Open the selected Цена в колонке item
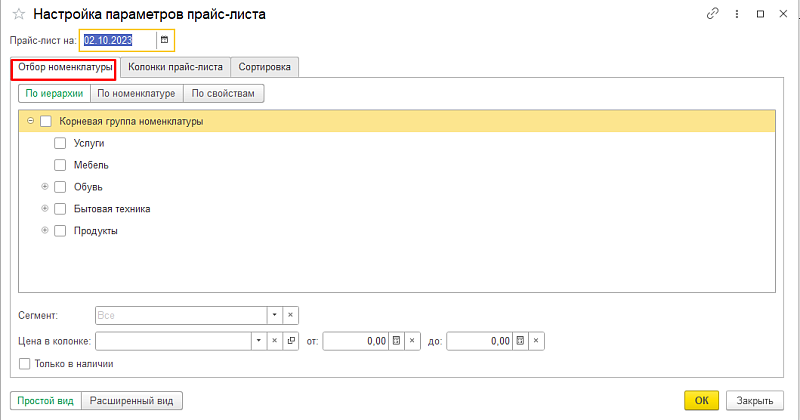Viewport: 800px width, 420px height. 291,341
